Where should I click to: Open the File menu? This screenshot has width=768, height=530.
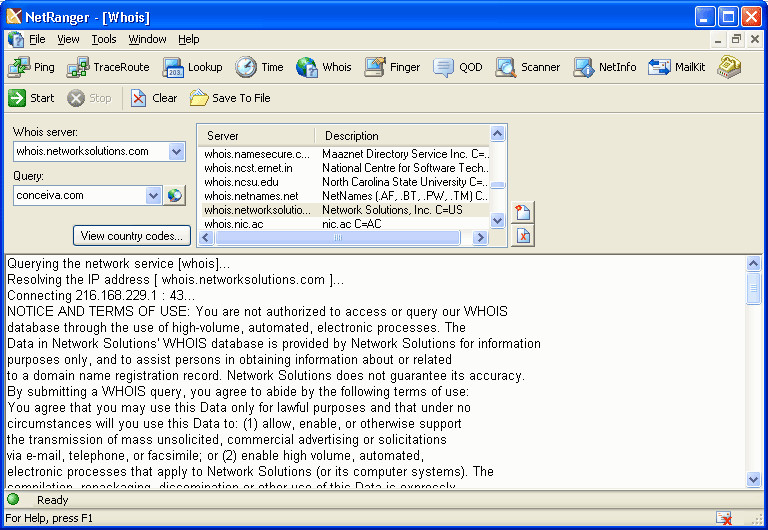click(37, 39)
